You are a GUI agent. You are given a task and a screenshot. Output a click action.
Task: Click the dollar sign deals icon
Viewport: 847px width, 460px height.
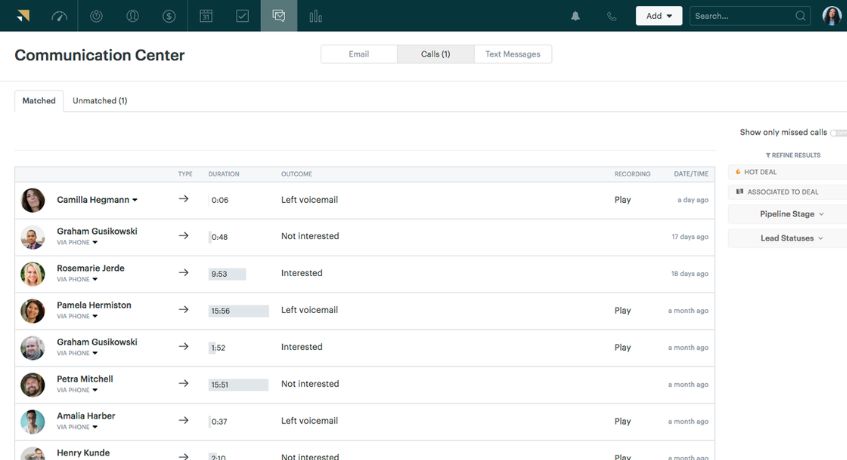pos(169,16)
